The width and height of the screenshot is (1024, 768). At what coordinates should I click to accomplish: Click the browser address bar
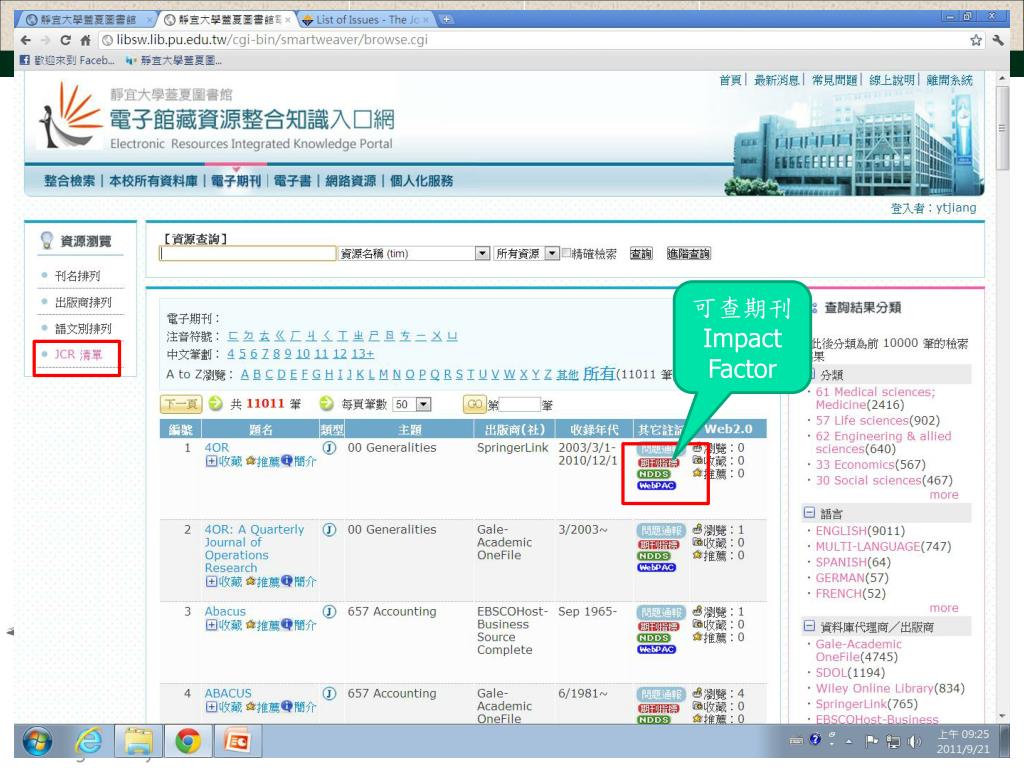tap(536, 40)
